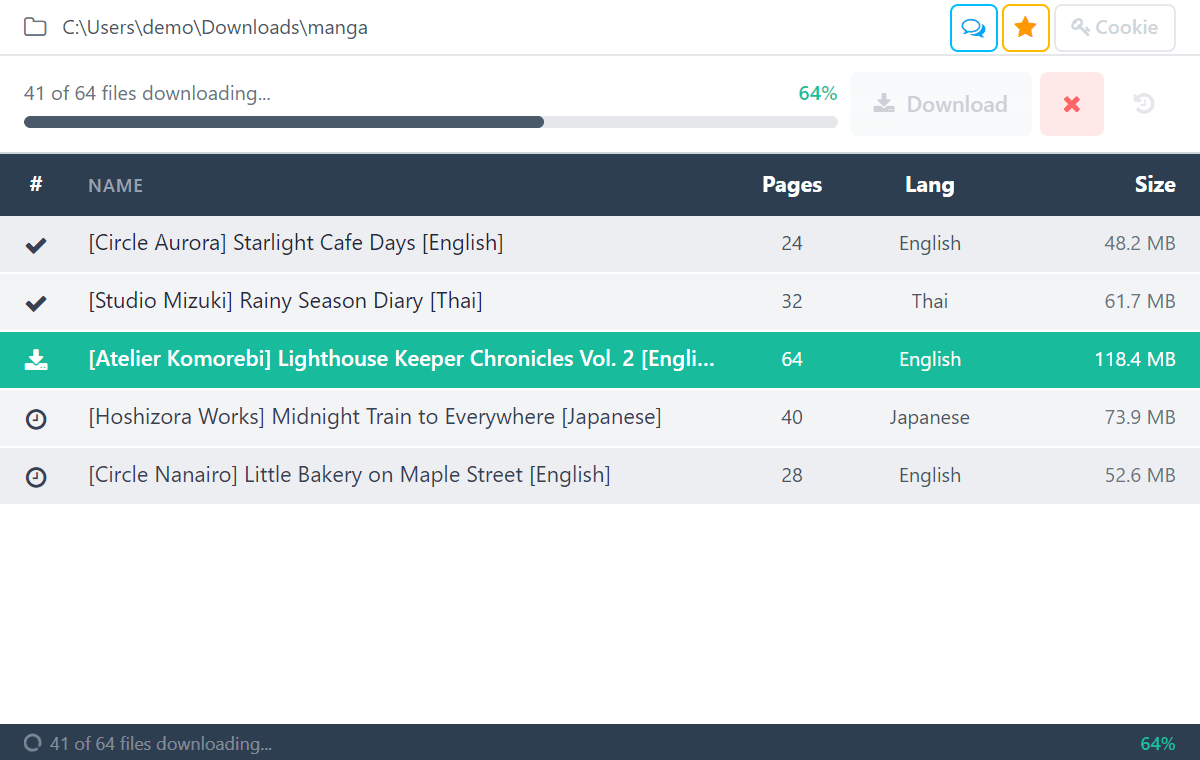Click the clock icon for Little Bakery row

click(x=36, y=477)
